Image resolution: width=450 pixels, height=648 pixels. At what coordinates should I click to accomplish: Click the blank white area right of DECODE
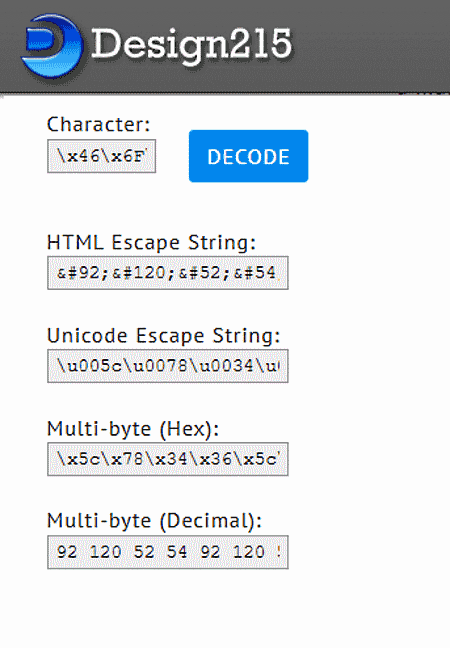coord(378,156)
